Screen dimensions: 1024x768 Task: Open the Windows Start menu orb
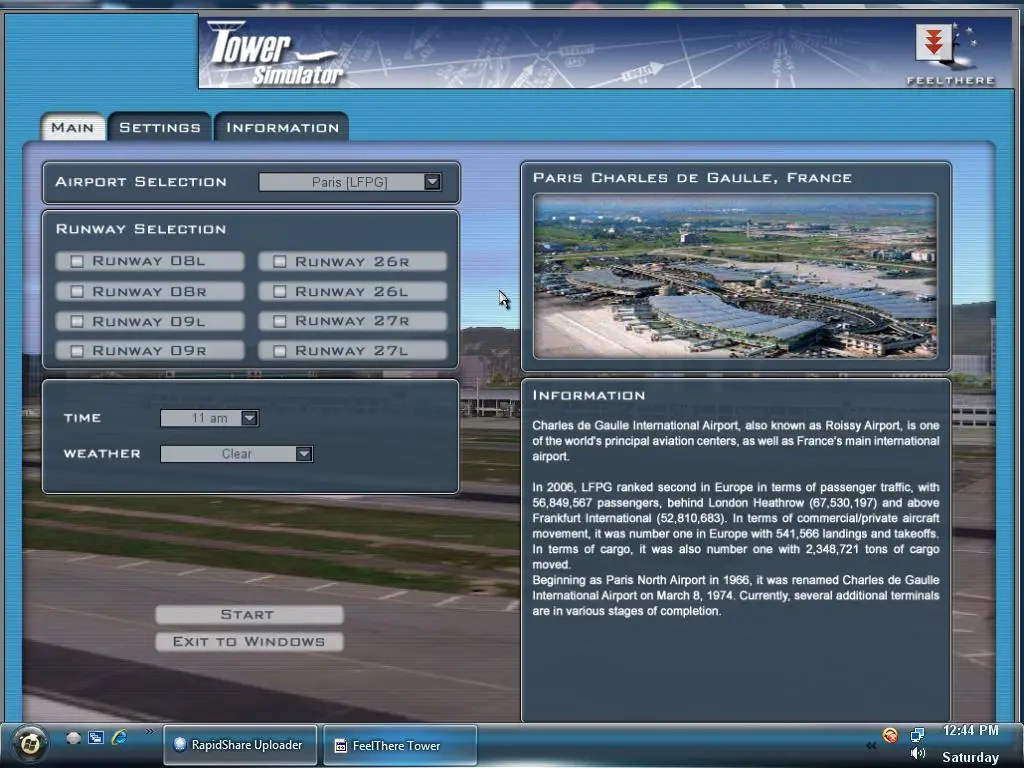(x=29, y=743)
